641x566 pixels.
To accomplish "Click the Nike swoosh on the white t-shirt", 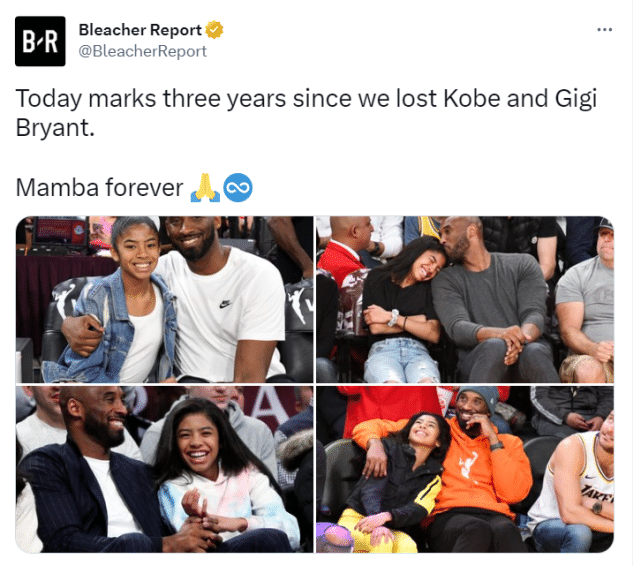I will pyautogui.click(x=225, y=304).
